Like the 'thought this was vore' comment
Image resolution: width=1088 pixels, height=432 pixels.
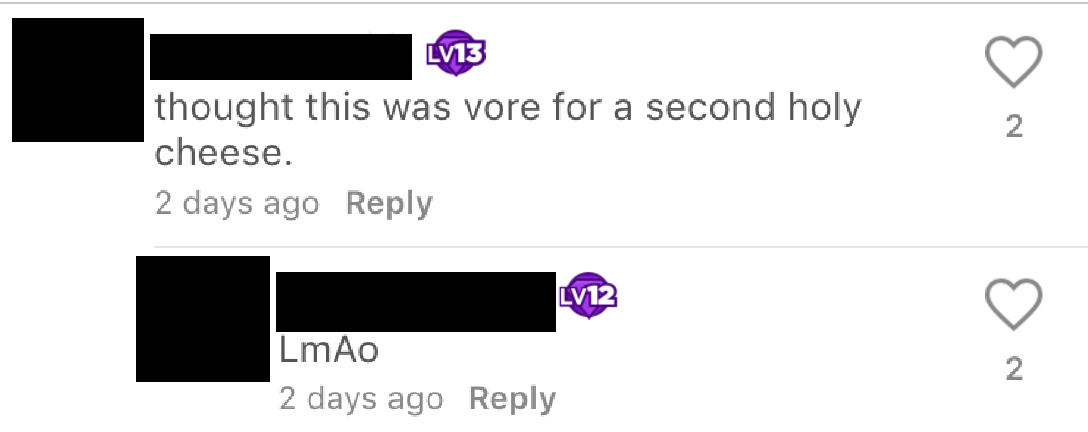point(1014,62)
